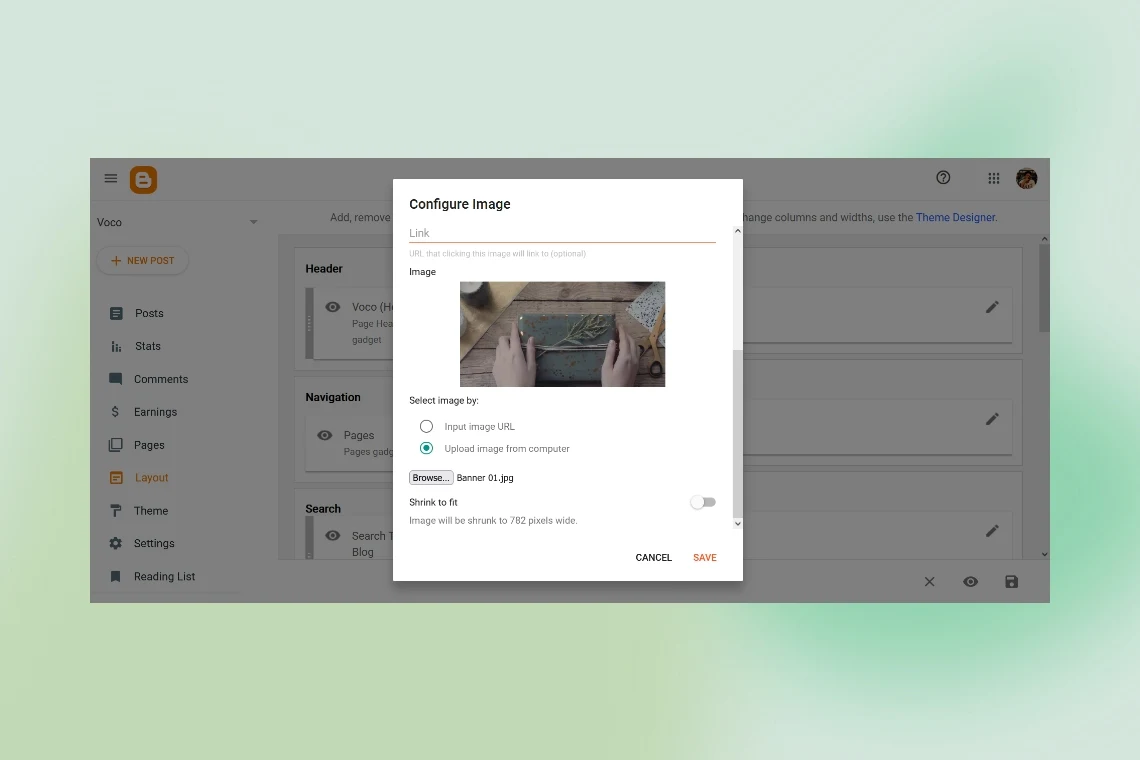Click the Pages stacked sheets icon

tap(116, 445)
